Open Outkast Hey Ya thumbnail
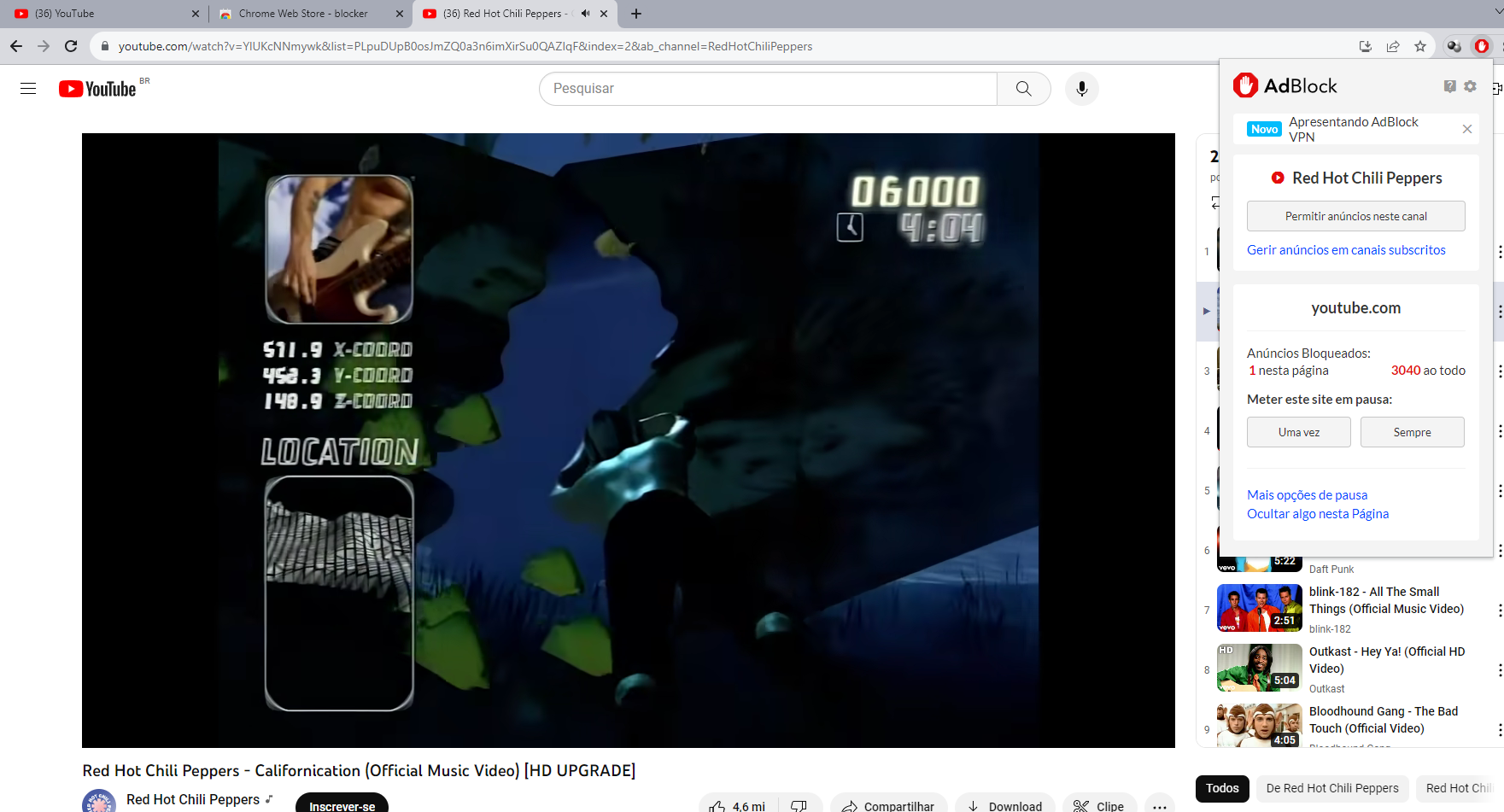Viewport: 1504px width, 812px height. pos(1259,668)
